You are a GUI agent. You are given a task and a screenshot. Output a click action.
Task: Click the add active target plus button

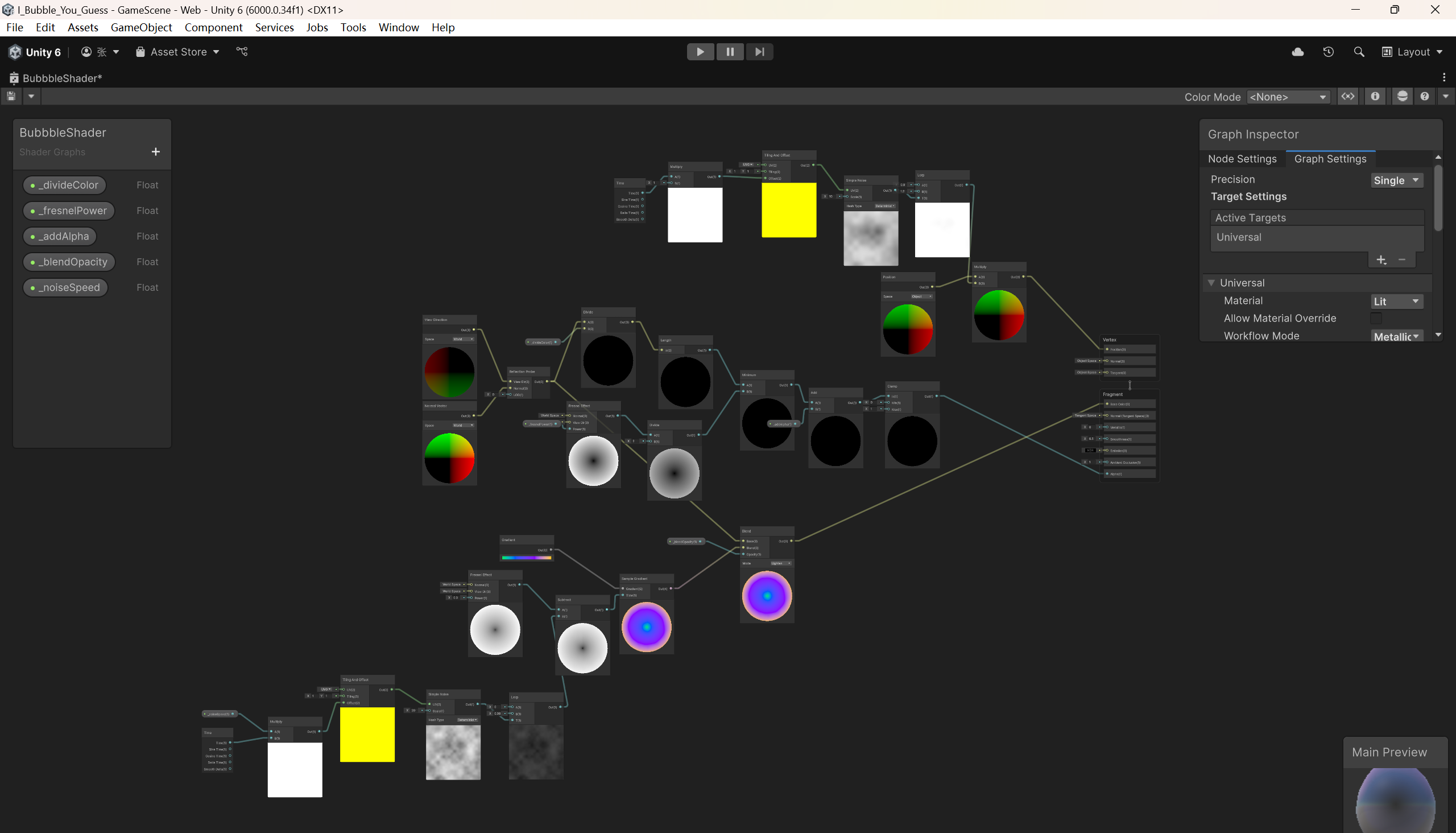coord(1381,259)
